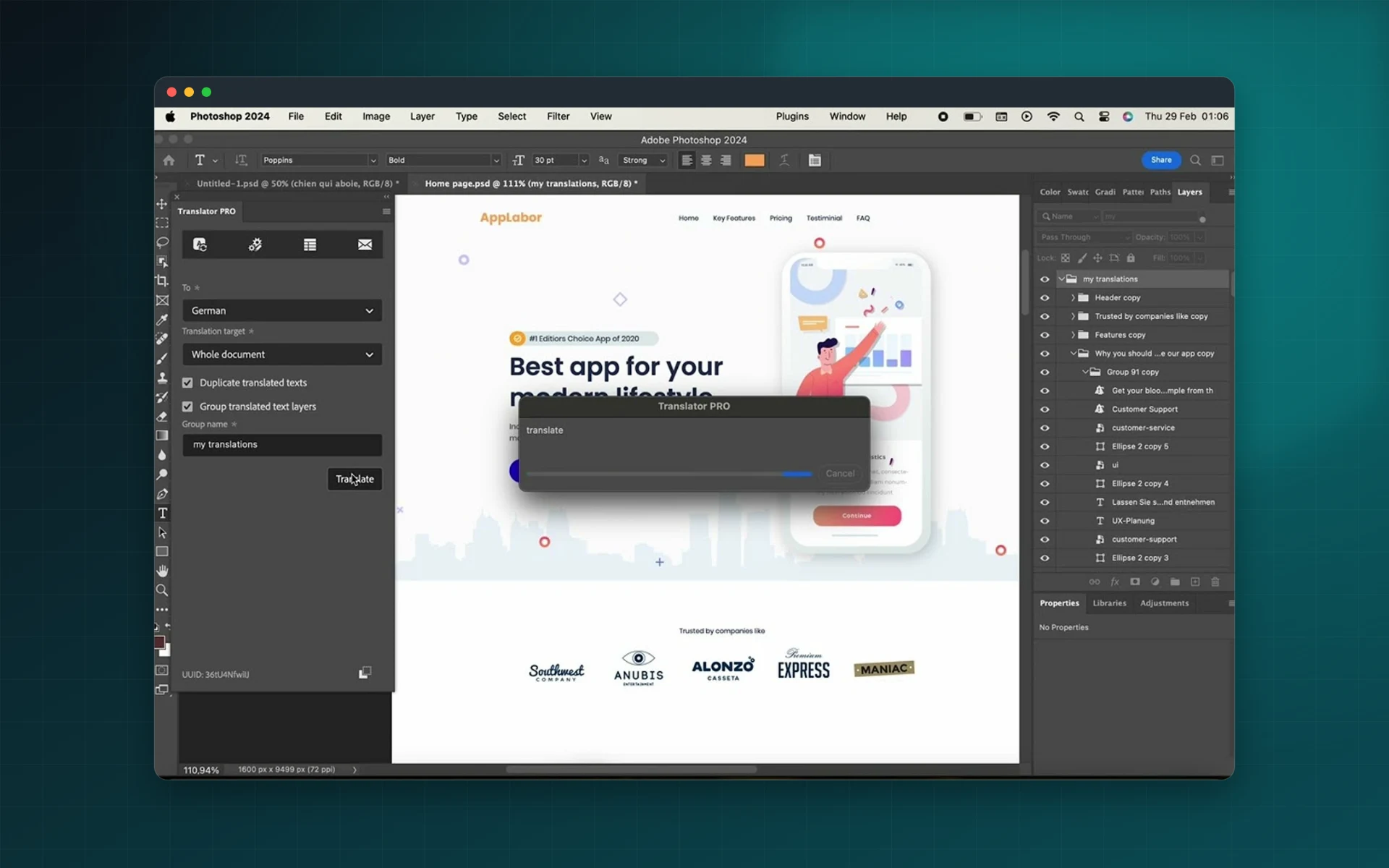Collapse the my translations group
The image size is (1389, 868).
(x=1061, y=279)
